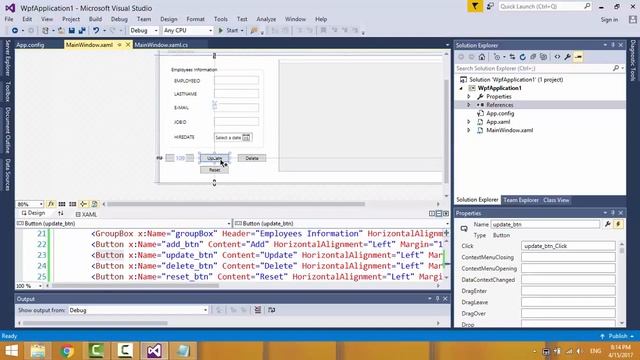Click the Quick Launch search magnifier icon
The image size is (640, 360).
pyautogui.click(x=587, y=6)
